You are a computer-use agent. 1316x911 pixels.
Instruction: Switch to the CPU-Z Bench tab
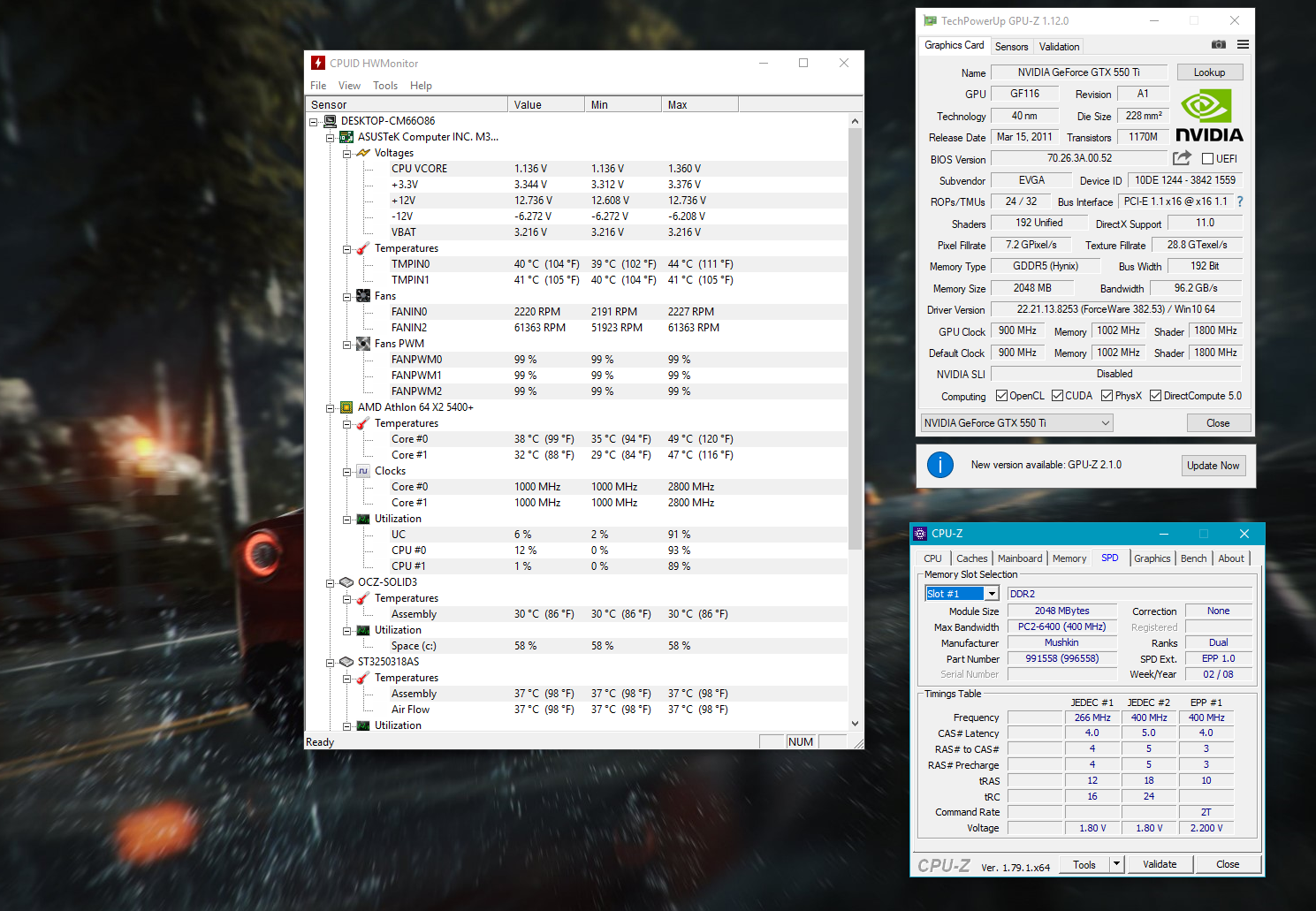1193,558
